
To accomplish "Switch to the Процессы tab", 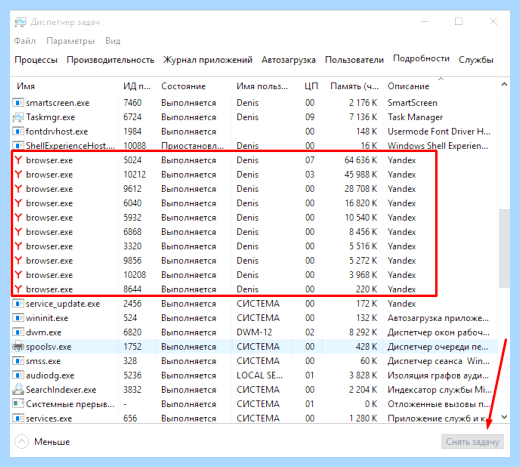I will point(36,60).
